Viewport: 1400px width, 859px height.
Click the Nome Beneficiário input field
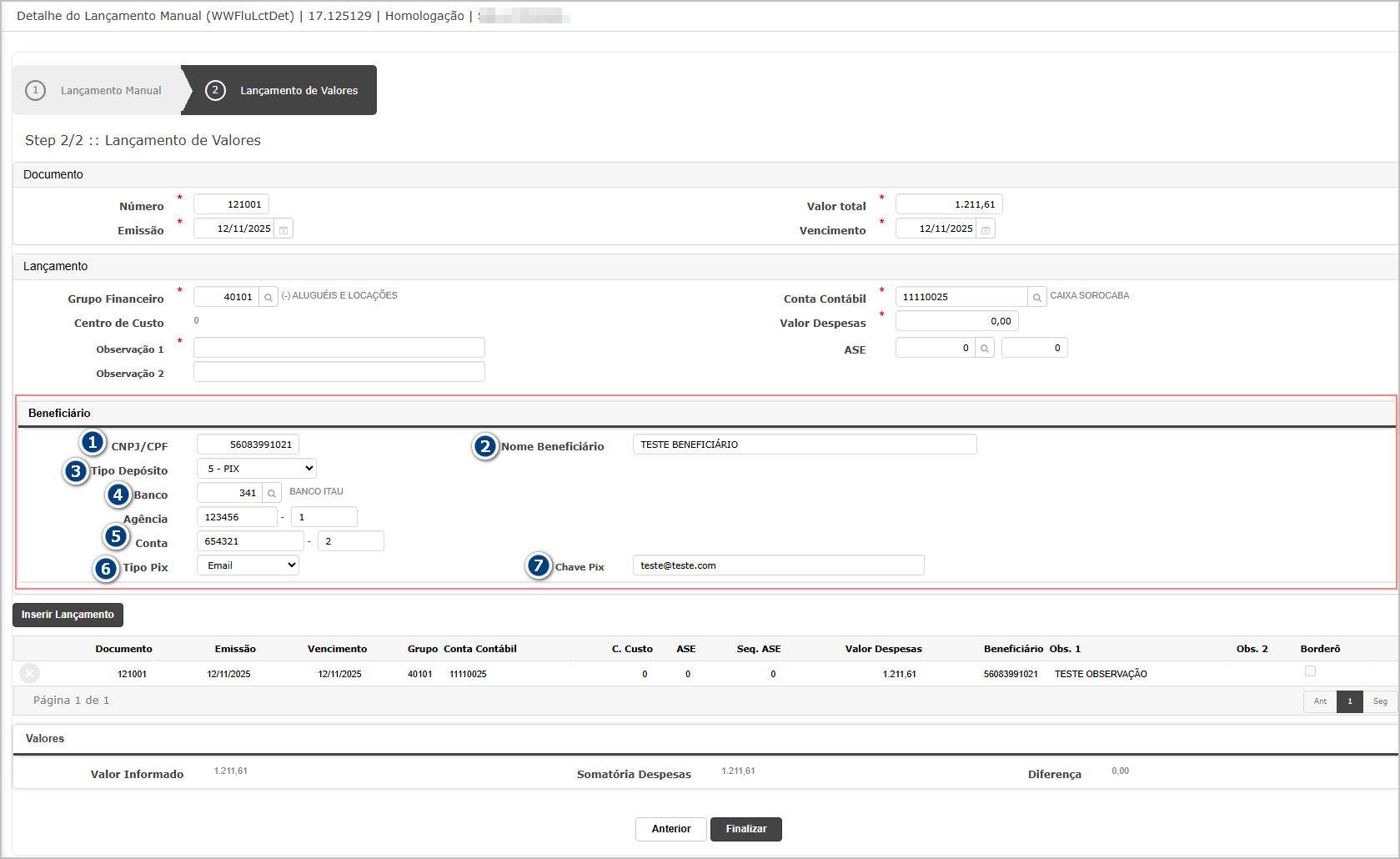pyautogui.click(x=804, y=445)
